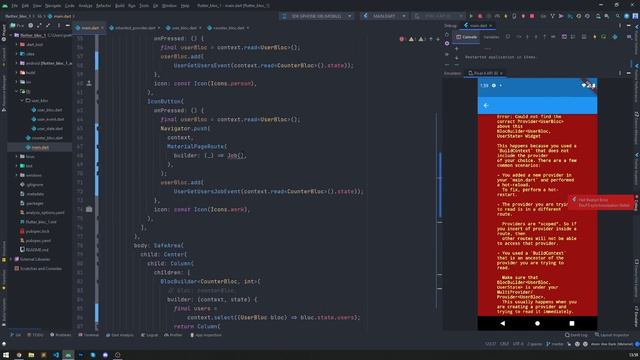Open the Project tool window sidebar button
Image resolution: width=640 pixels, height=360 pixels.
(x=4, y=33)
